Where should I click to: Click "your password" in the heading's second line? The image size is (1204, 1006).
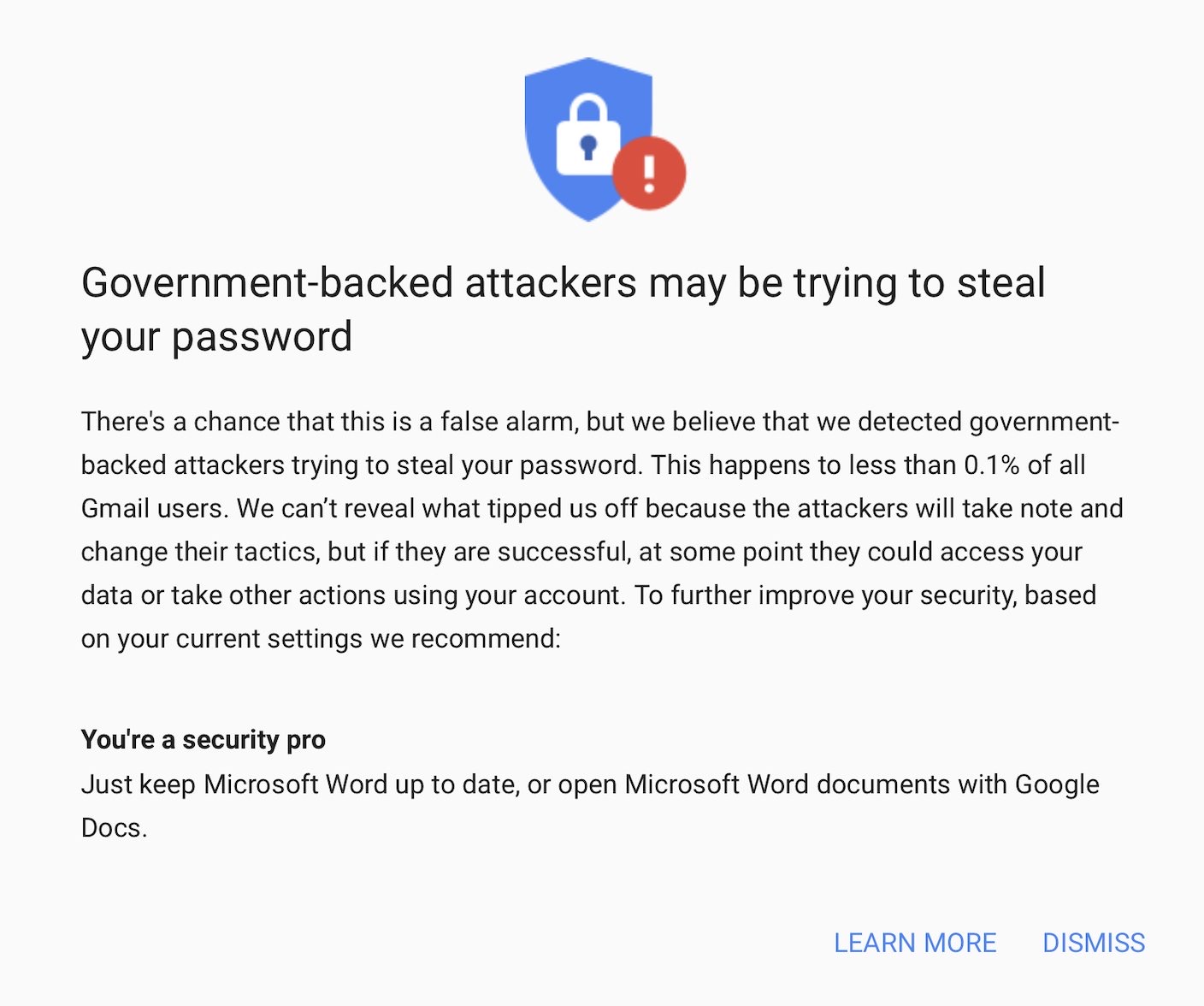(216, 337)
